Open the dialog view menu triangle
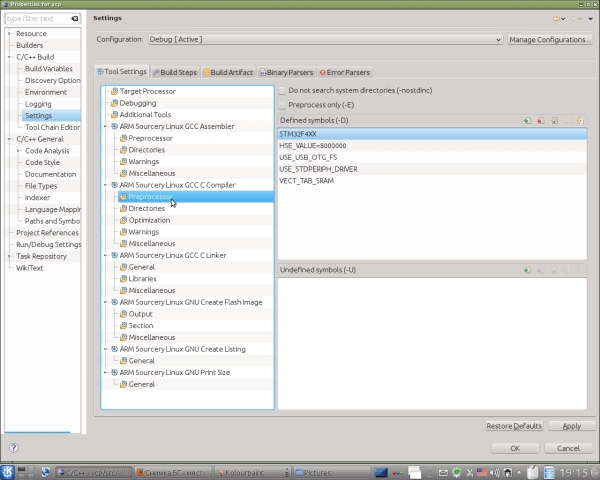This screenshot has height=480, width=600. pyautogui.click(x=590, y=19)
